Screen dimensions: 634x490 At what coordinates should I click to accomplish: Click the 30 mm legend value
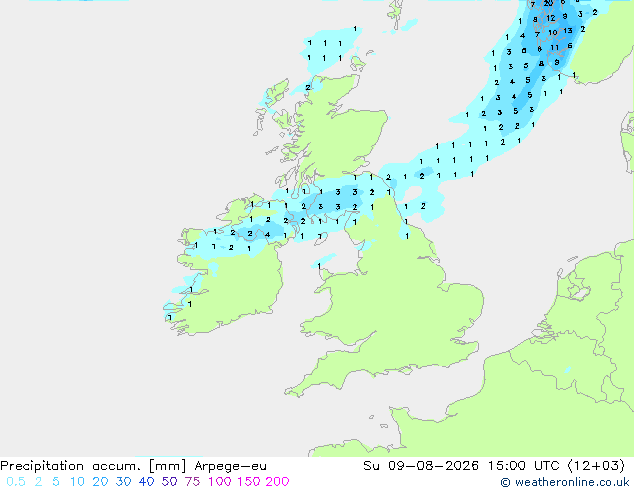coord(123,482)
